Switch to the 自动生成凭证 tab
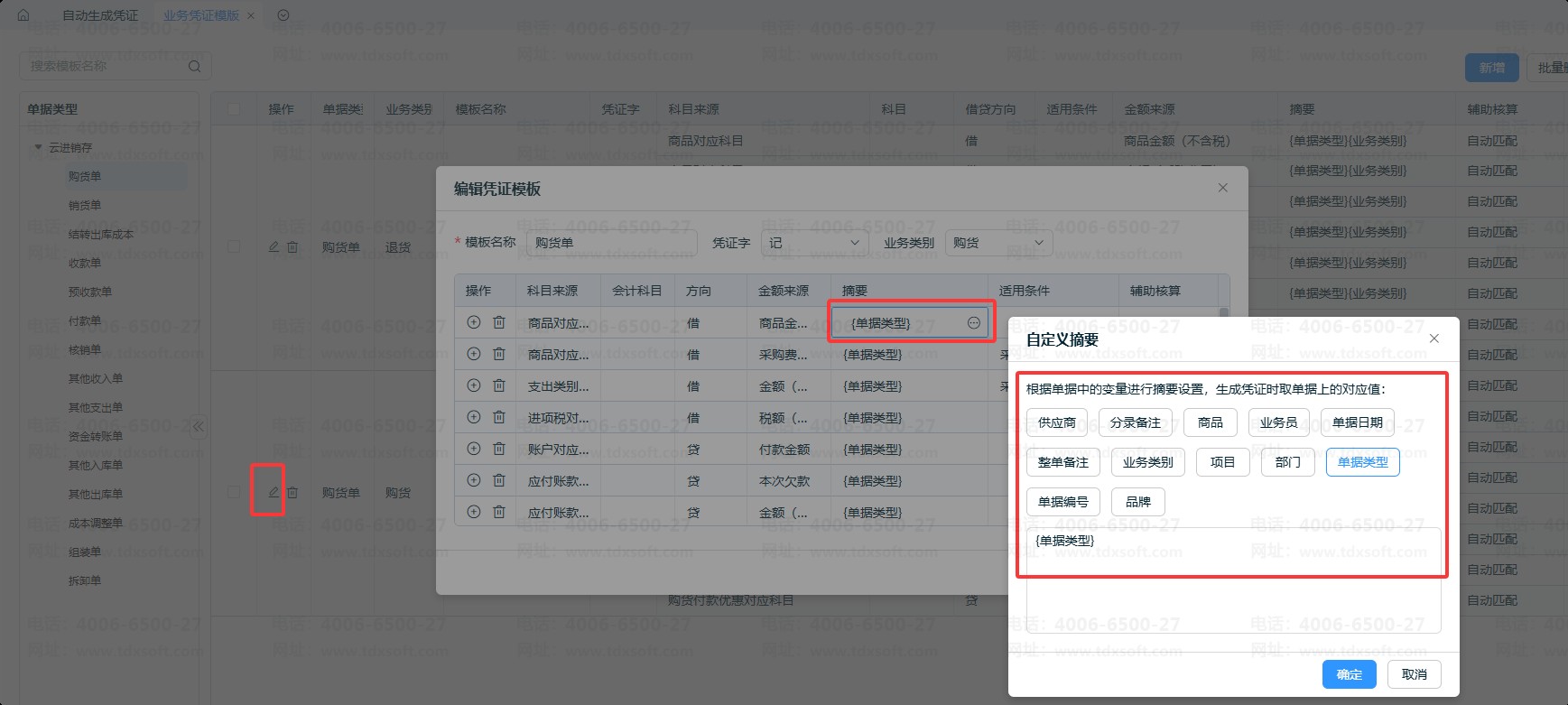The height and width of the screenshot is (705, 1568). pos(100,15)
